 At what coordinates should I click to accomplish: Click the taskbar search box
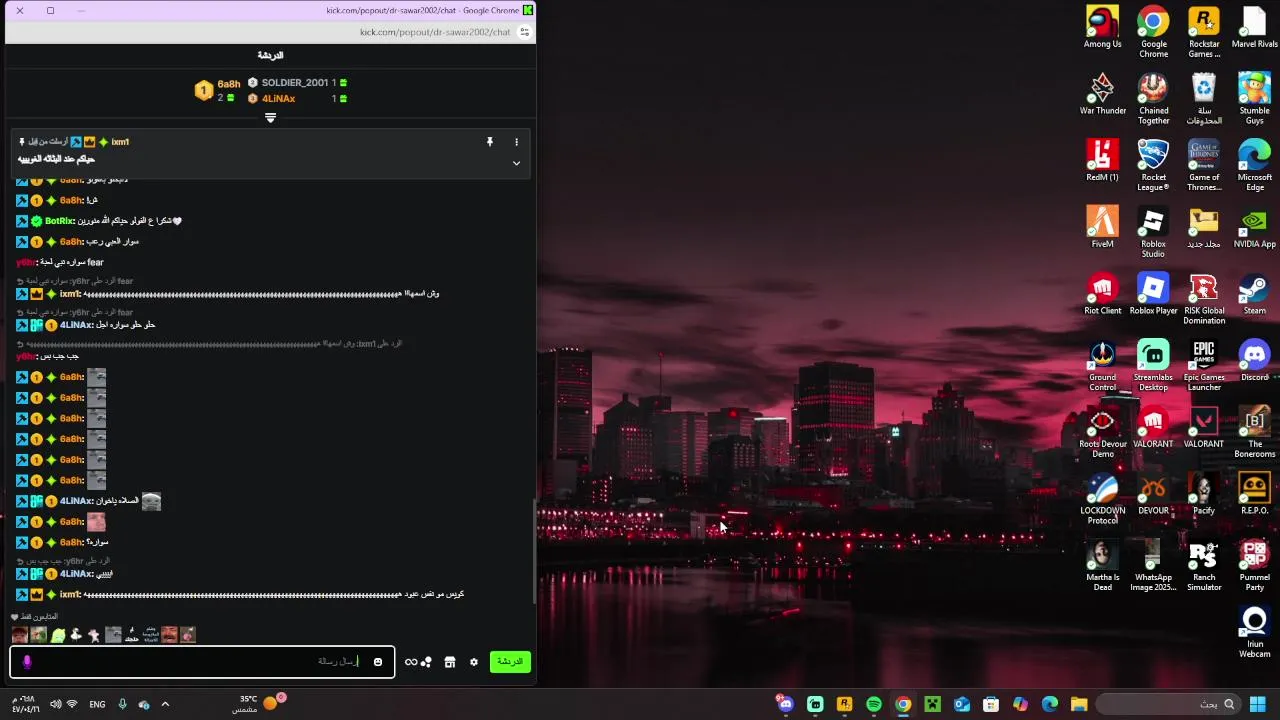tap(1168, 704)
